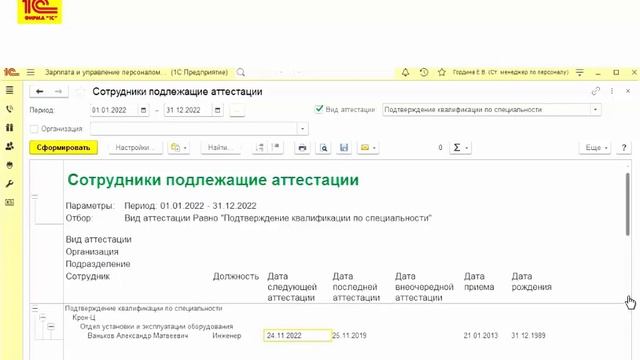This screenshot has height=360, width=640.
Task: Click the period selection ellipsis button
Action: pos(237,110)
